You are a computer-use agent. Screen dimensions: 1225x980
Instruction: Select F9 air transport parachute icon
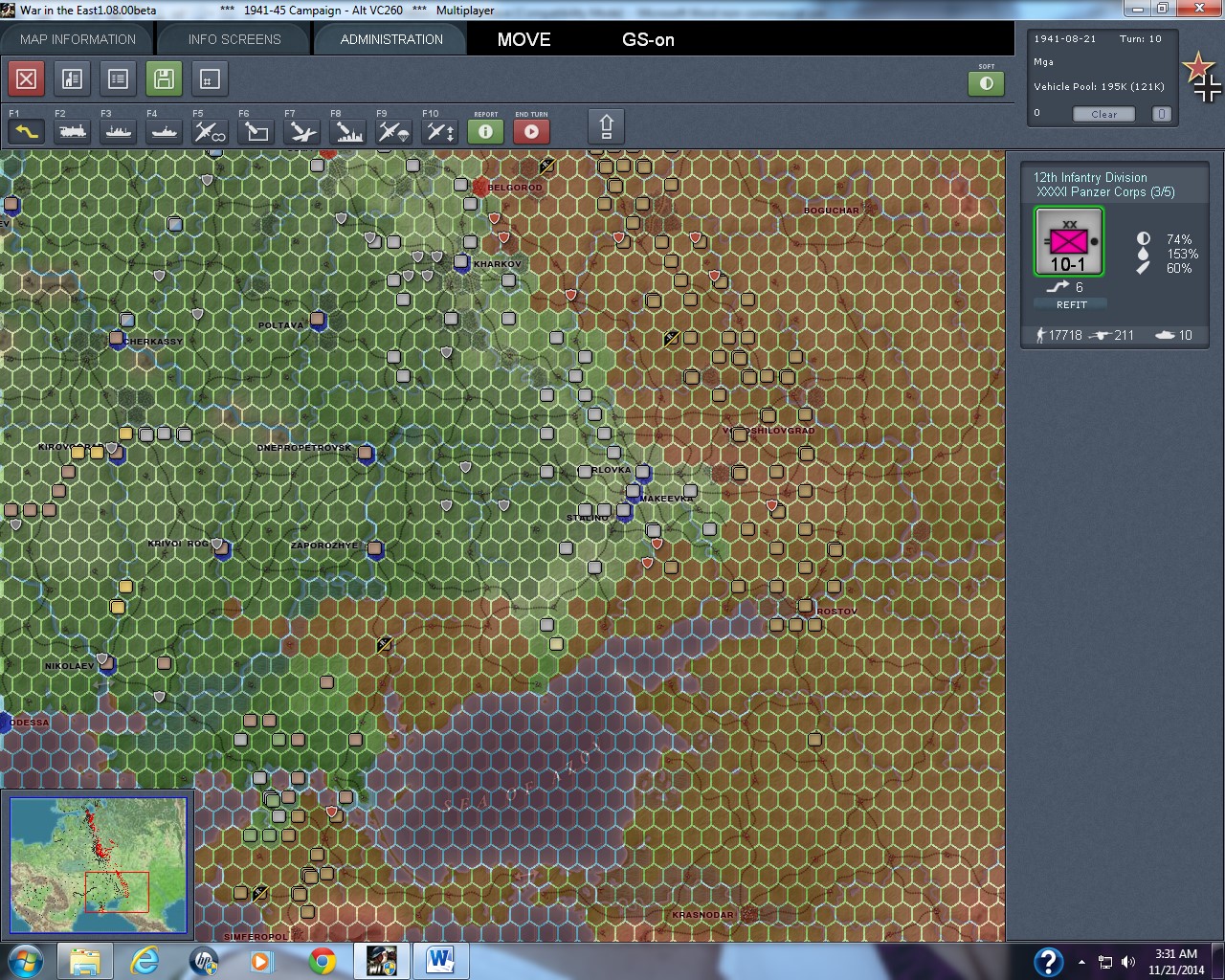(394, 131)
